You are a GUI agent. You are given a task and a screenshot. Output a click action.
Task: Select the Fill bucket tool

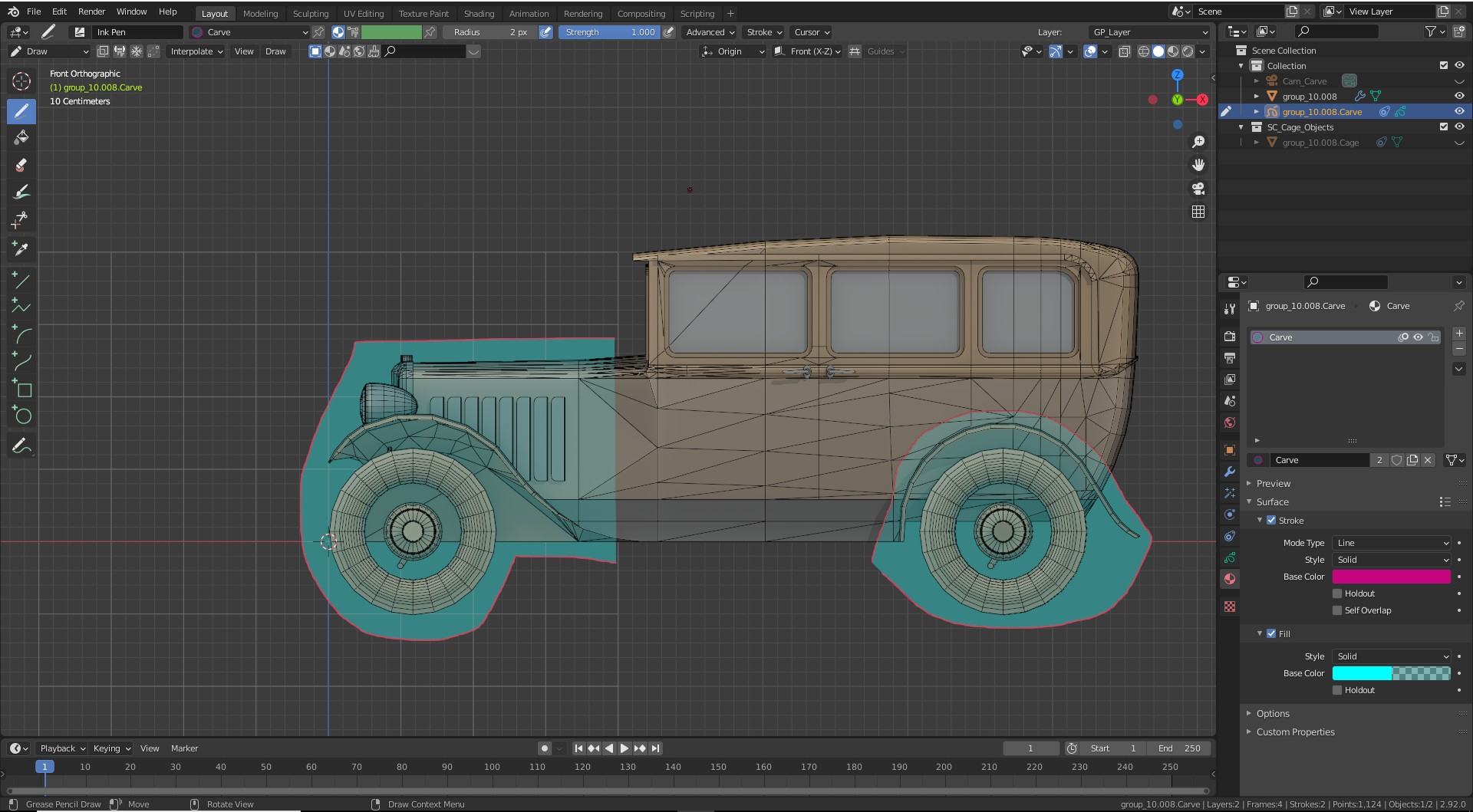tap(21, 138)
